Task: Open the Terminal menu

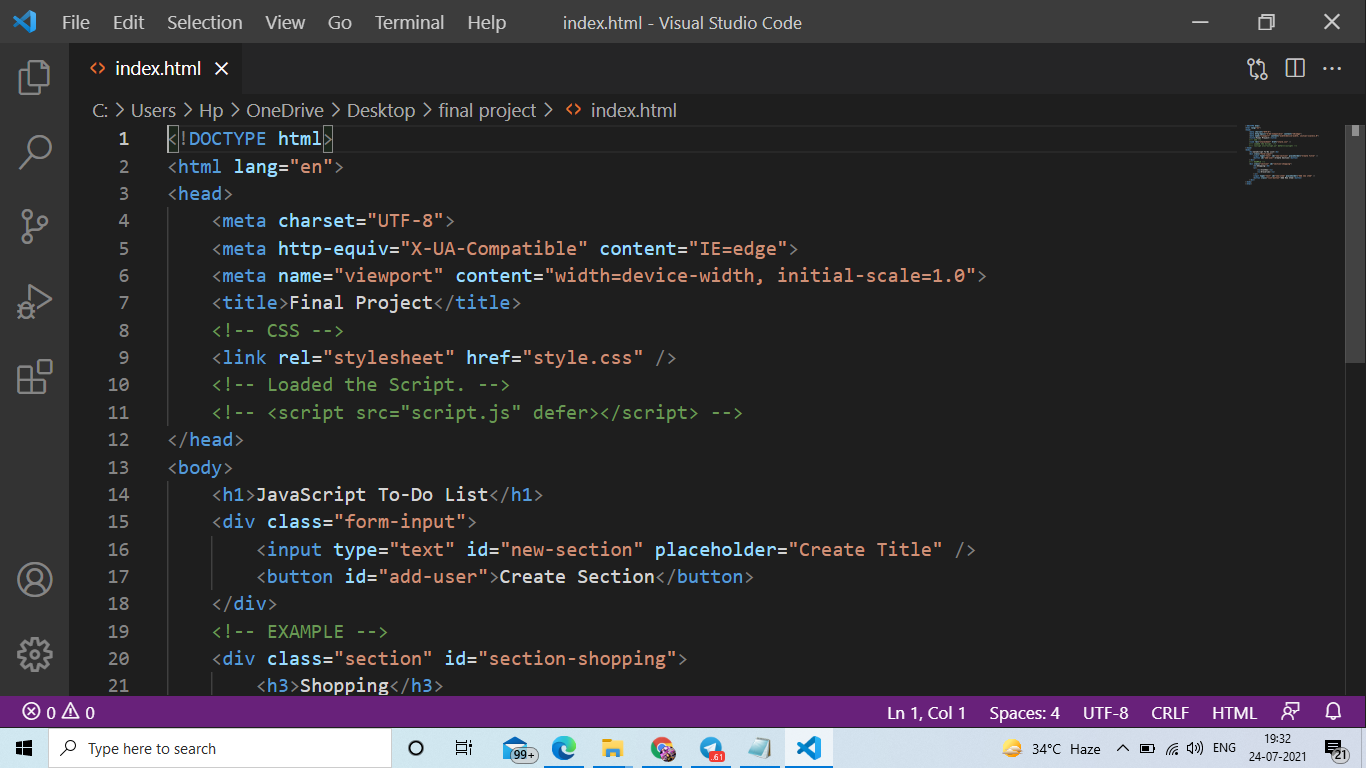Action: pos(410,22)
